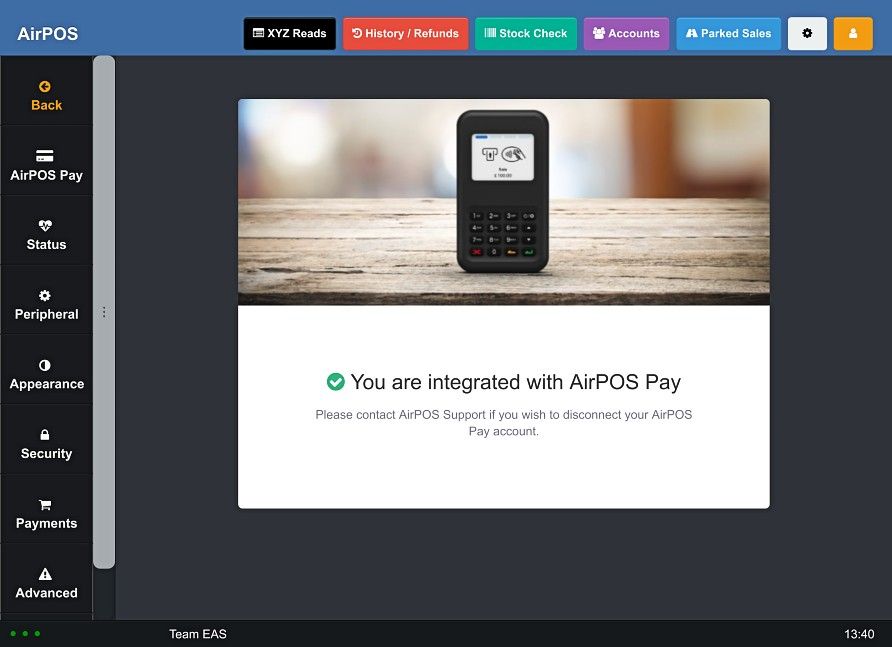This screenshot has height=647, width=892.
Task: Open the Accounts section
Action: 626,34
